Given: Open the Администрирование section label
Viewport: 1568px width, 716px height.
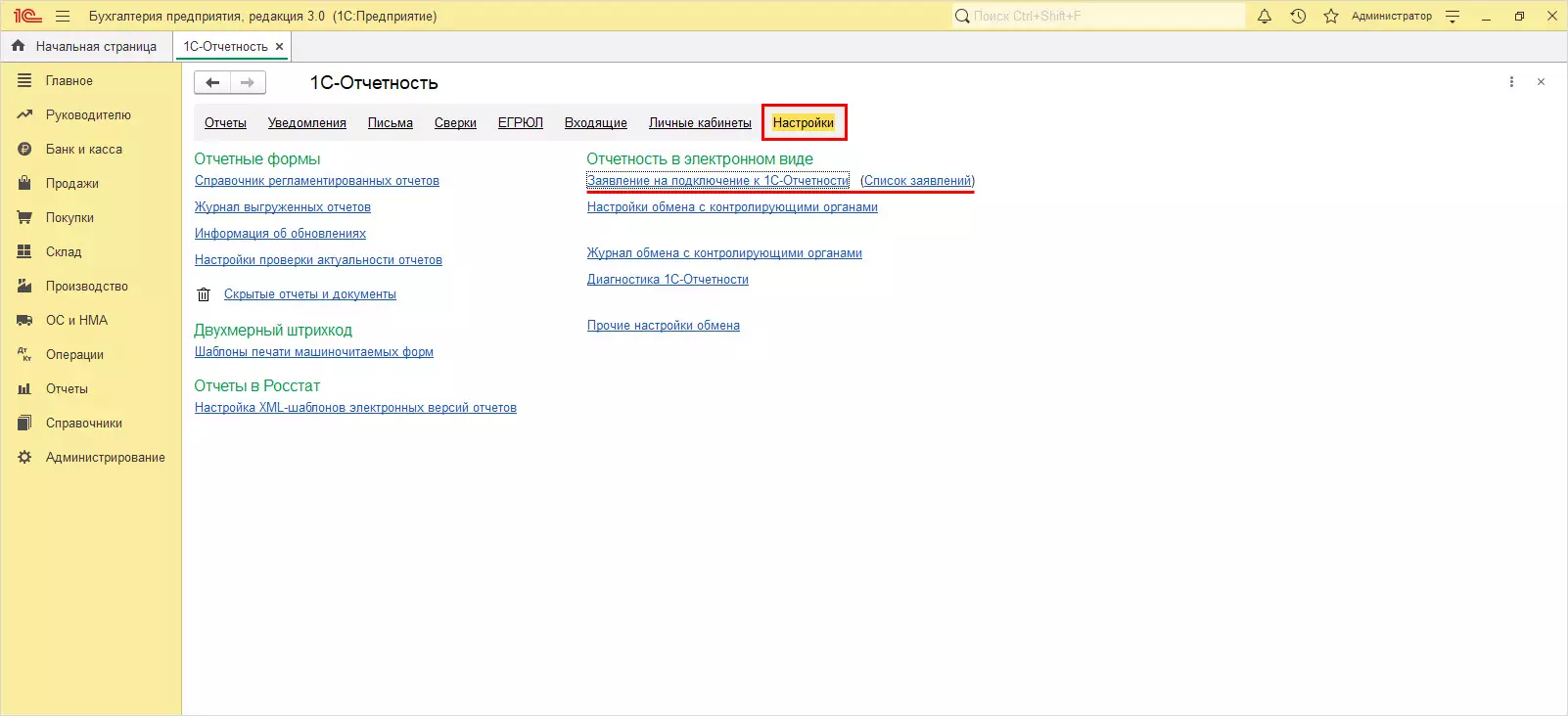Looking at the screenshot, I should pos(106,457).
